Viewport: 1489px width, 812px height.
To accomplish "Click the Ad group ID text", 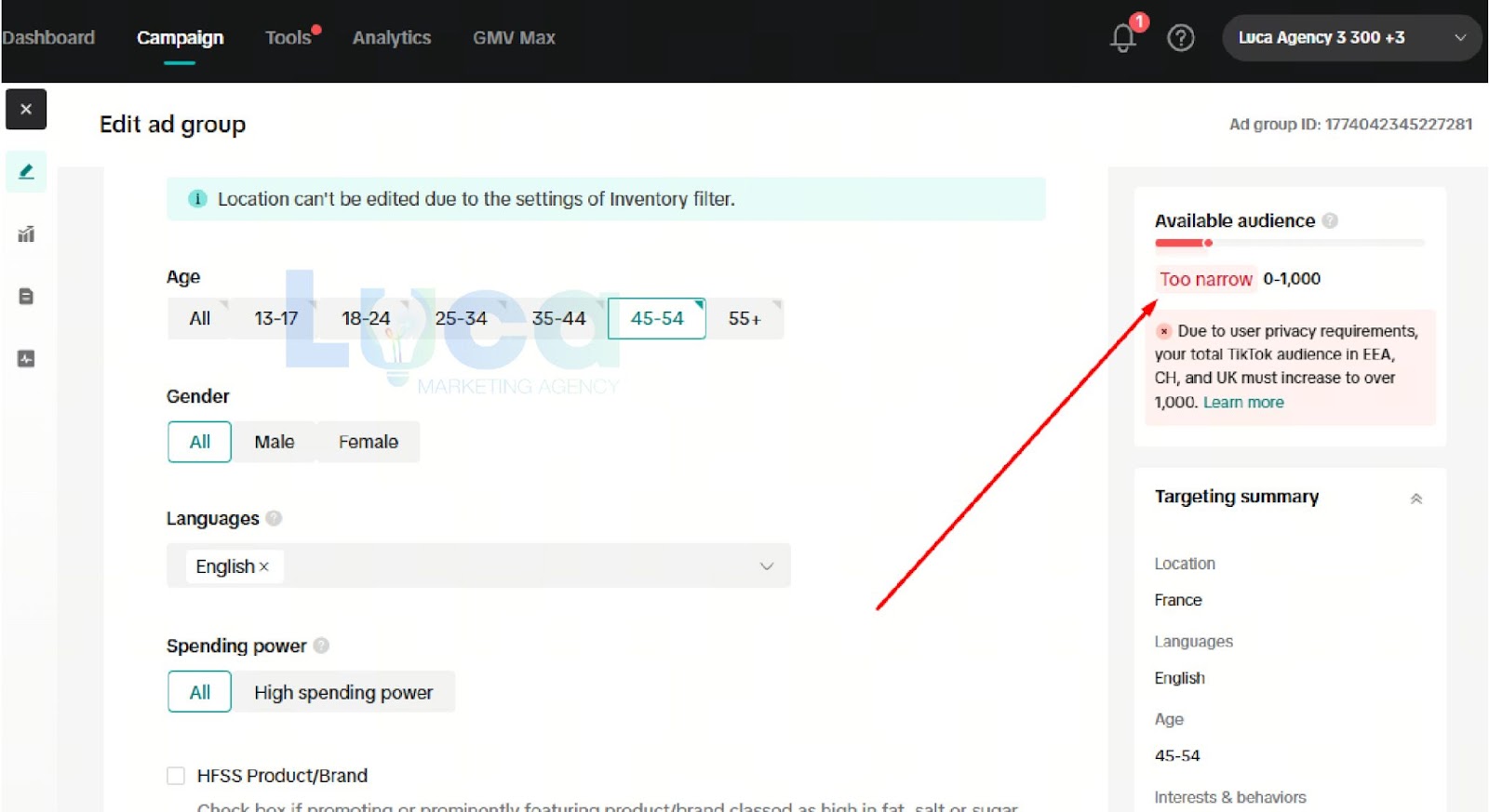I will coord(1351,124).
